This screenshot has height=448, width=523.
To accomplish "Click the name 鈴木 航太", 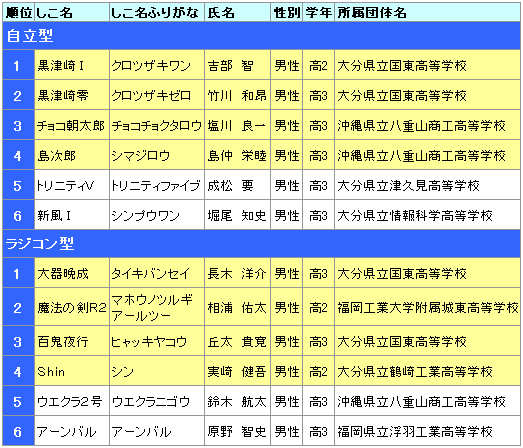I will click(237, 402).
